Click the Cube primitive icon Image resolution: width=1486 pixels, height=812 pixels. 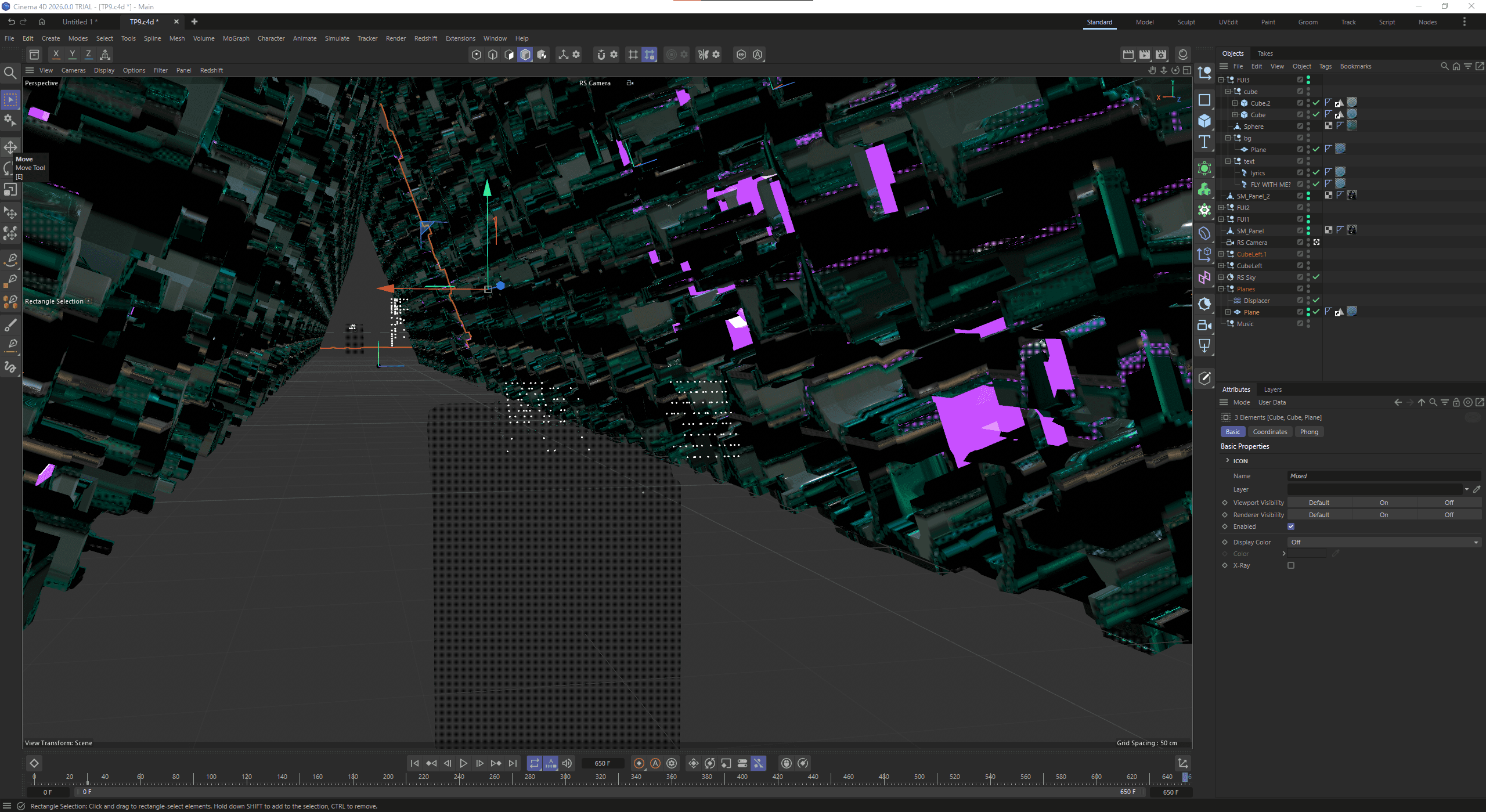pos(1204,121)
